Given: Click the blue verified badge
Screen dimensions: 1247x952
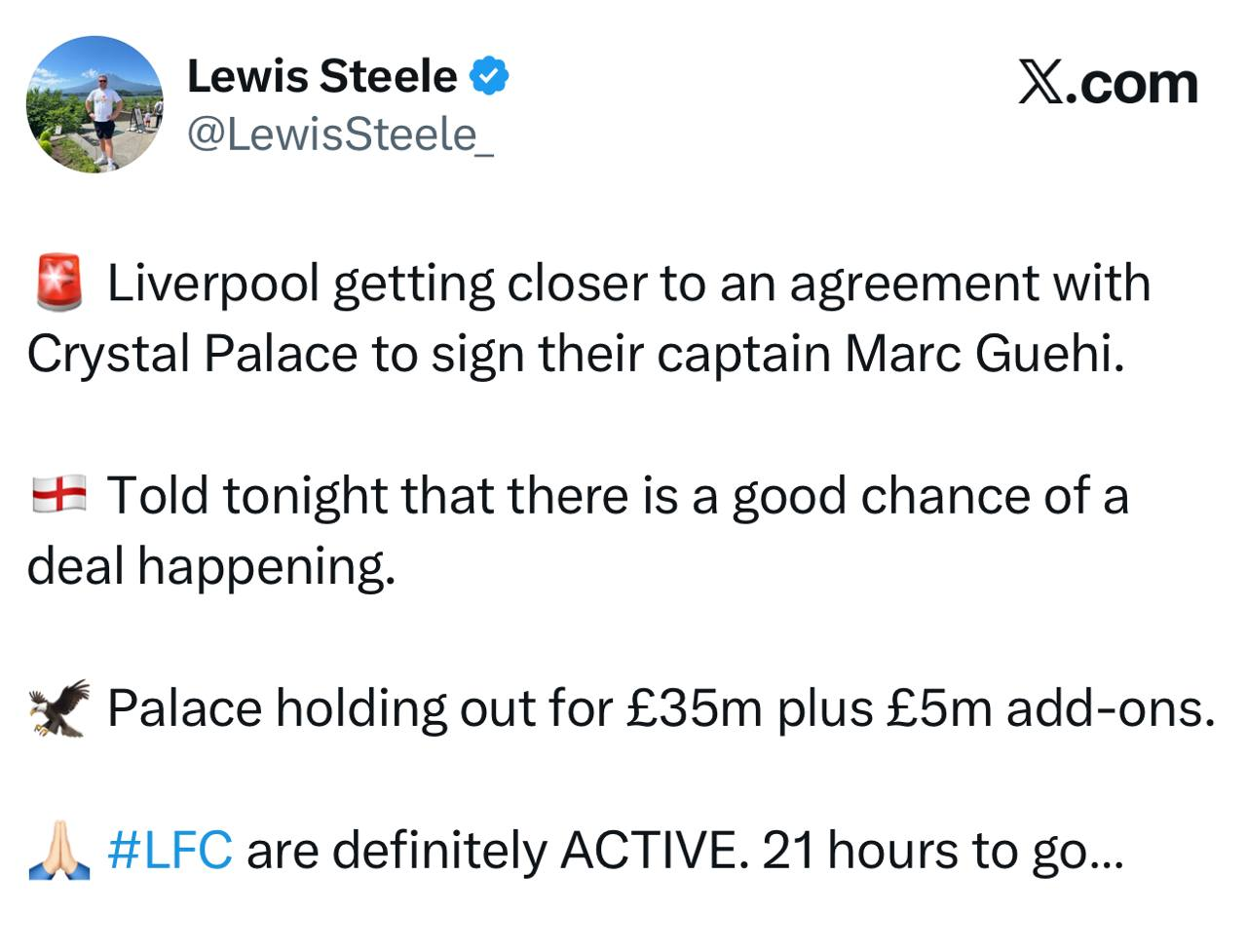Looking at the screenshot, I should click(490, 76).
